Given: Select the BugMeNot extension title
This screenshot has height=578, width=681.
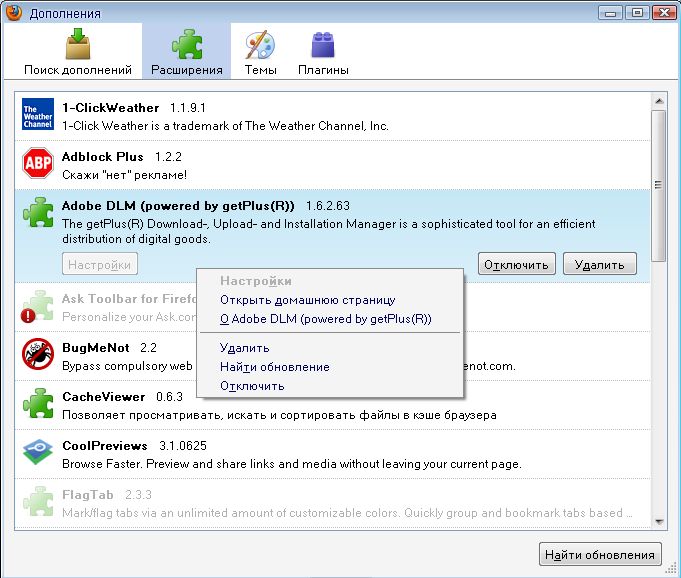Looking at the screenshot, I should click(x=96, y=347).
